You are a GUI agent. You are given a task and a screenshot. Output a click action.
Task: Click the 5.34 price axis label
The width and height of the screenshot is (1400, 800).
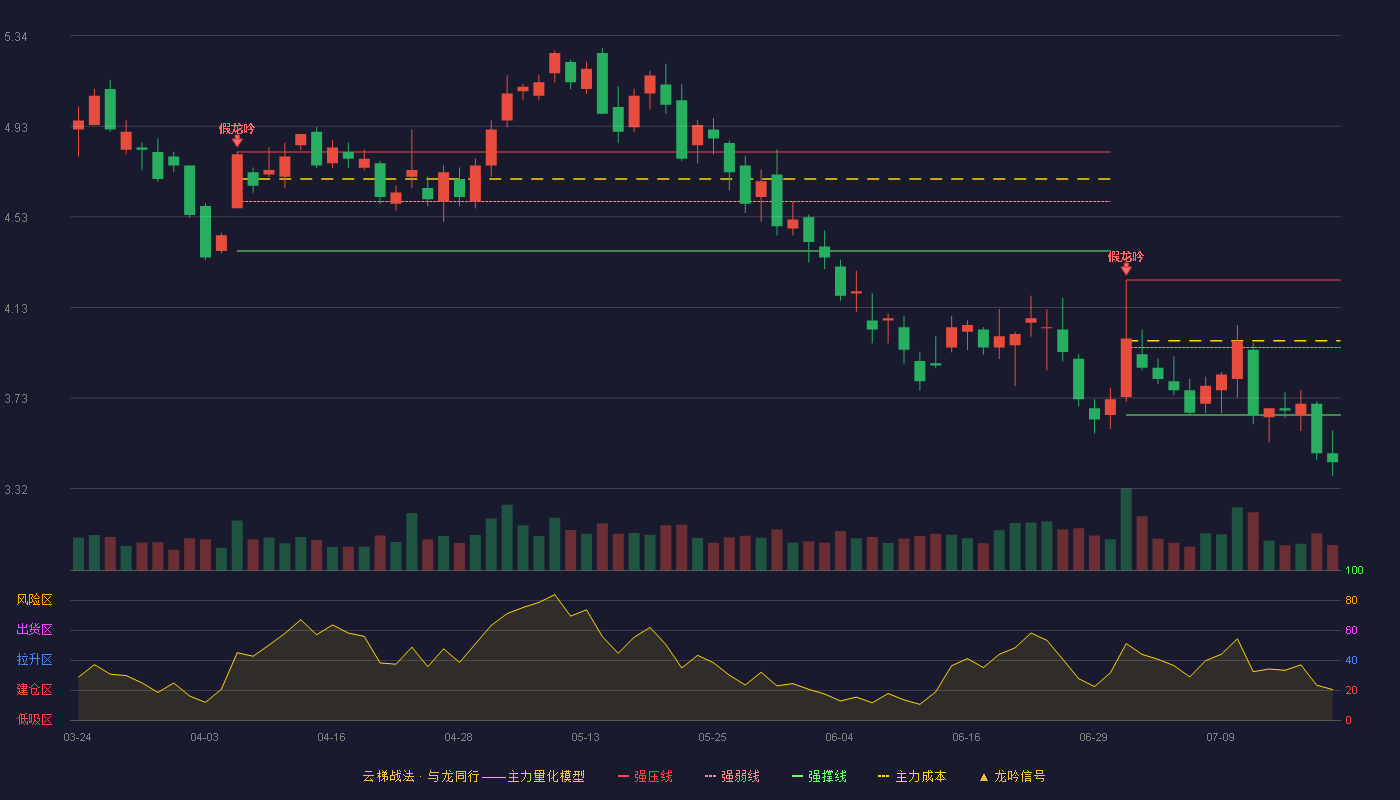point(16,37)
